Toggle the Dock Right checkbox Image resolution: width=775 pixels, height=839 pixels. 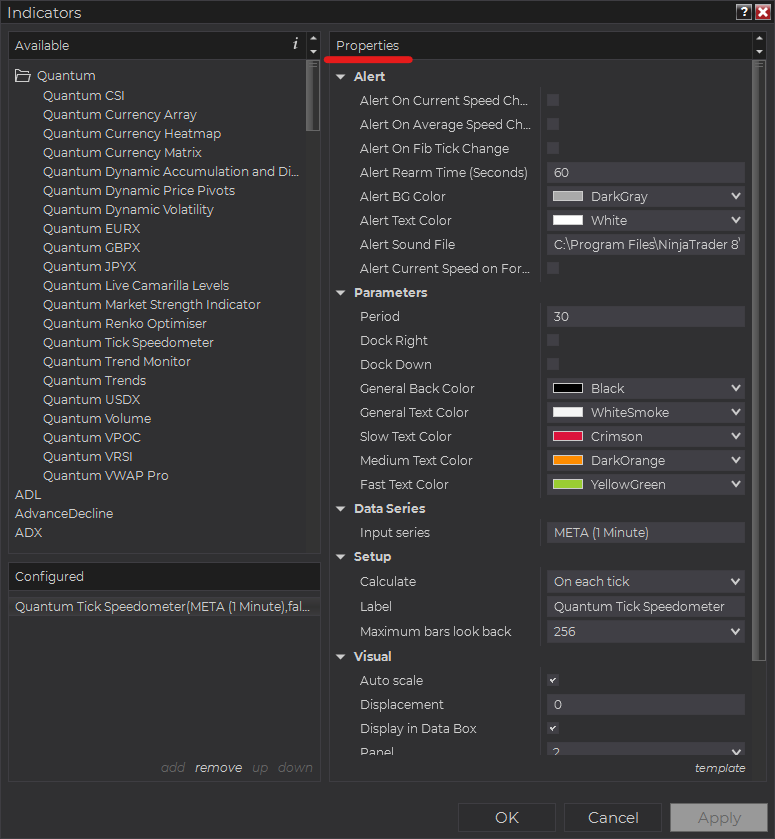(553, 340)
